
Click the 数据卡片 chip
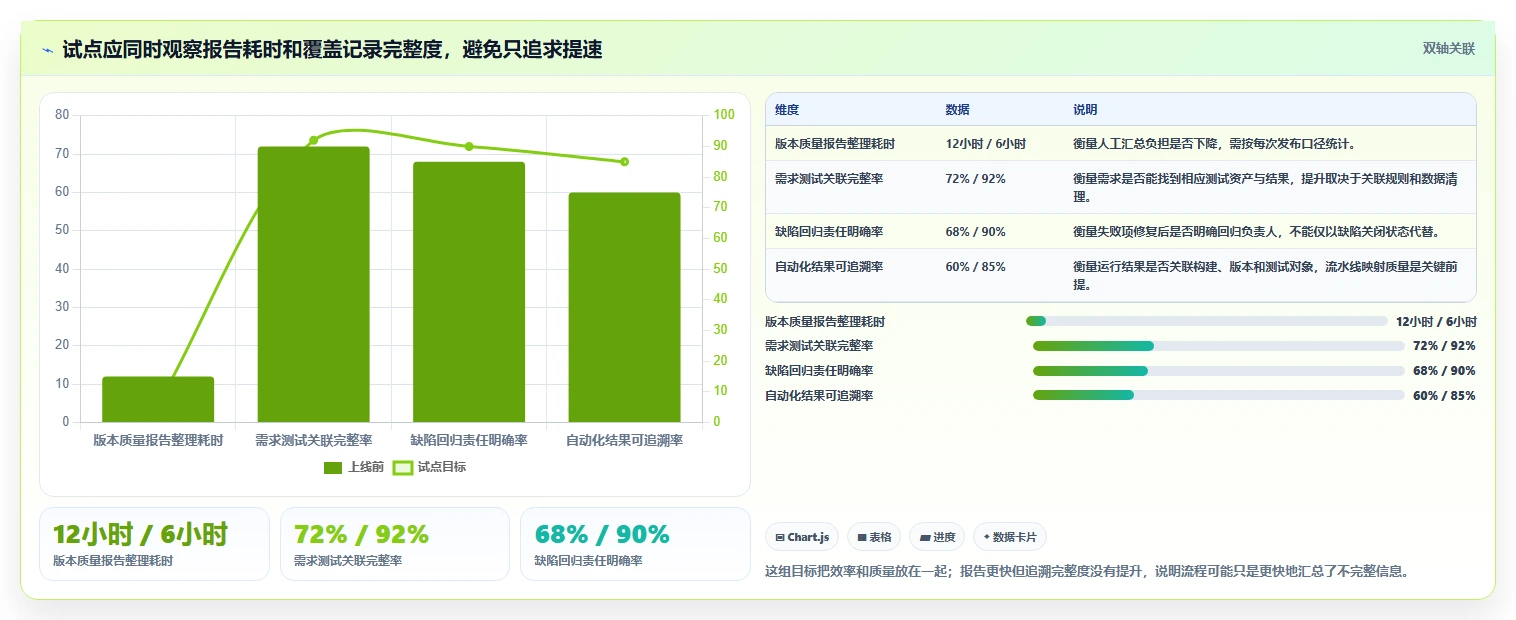(1009, 537)
